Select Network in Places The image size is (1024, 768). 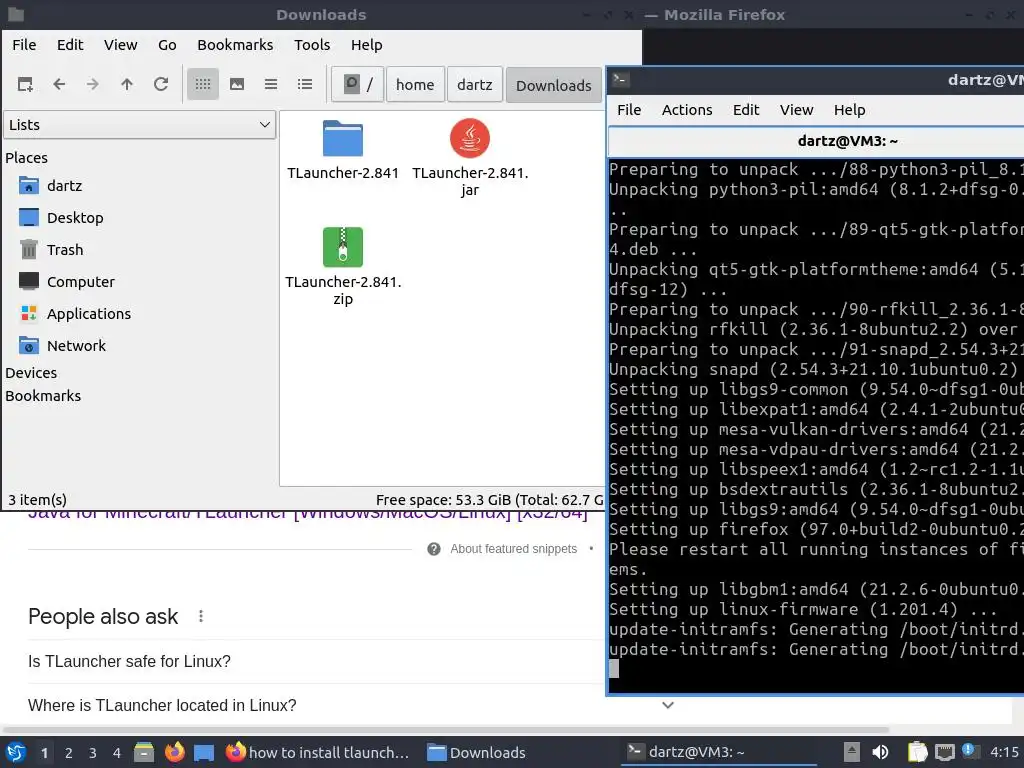[63, 346]
